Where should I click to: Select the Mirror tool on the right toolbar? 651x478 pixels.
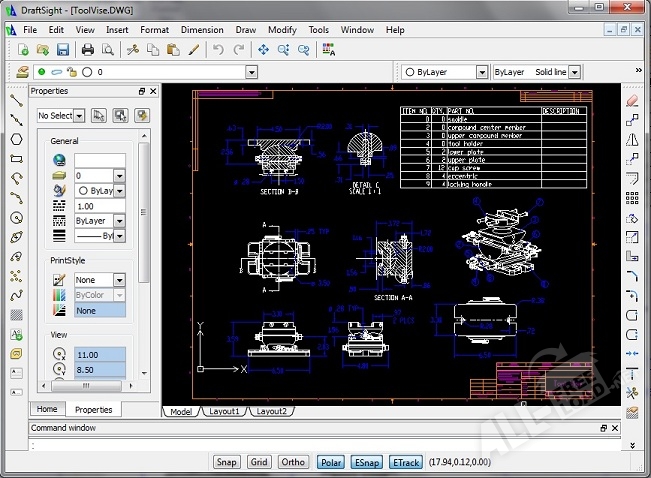[632, 139]
